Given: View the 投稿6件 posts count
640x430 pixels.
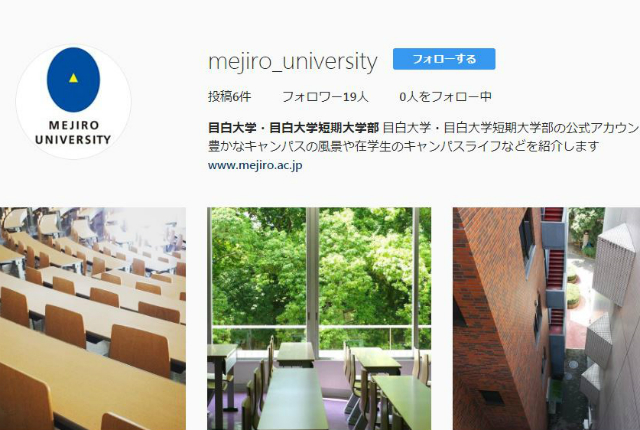Looking at the screenshot, I should (x=229, y=97).
